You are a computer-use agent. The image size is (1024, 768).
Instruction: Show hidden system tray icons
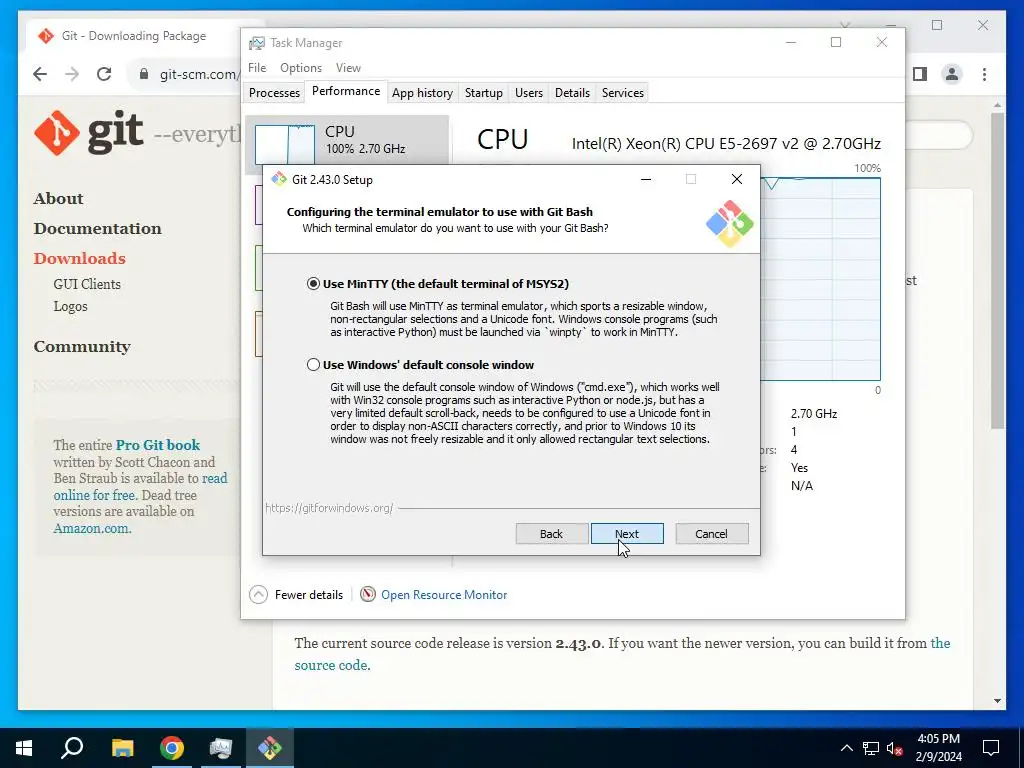click(x=846, y=748)
